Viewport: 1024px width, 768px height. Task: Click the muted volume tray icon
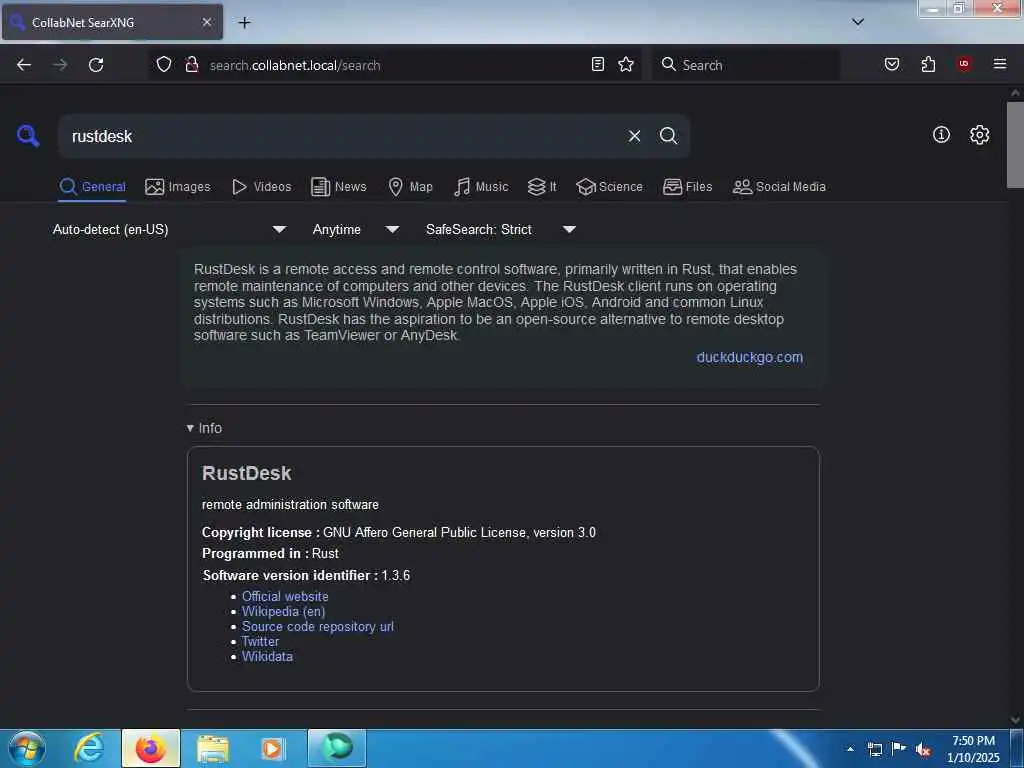[x=923, y=749]
